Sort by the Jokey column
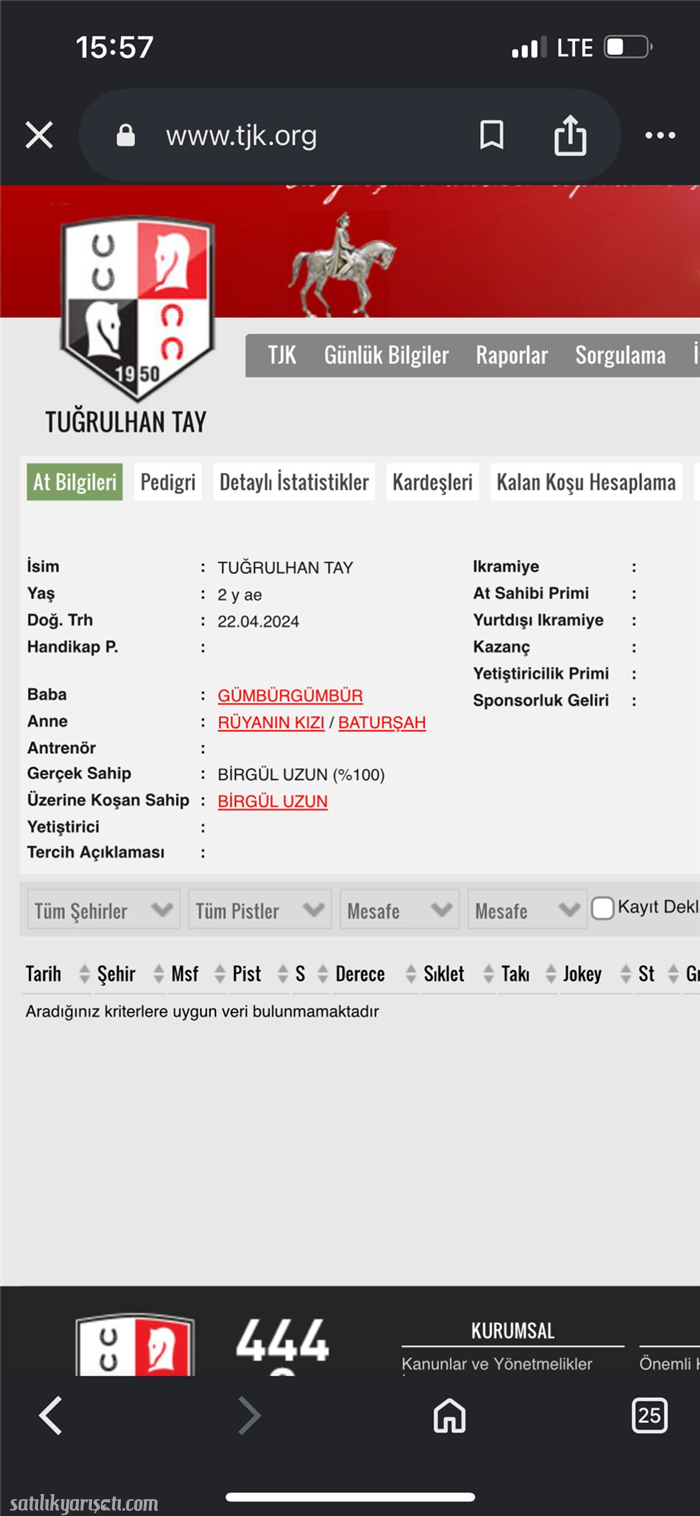This screenshot has width=700, height=1516. tap(582, 974)
